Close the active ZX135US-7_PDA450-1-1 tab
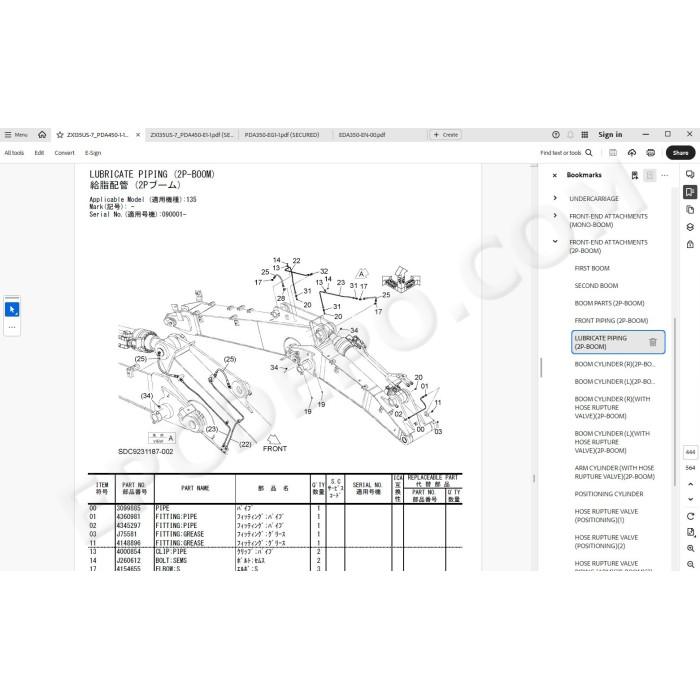 pyautogui.click(x=138, y=134)
